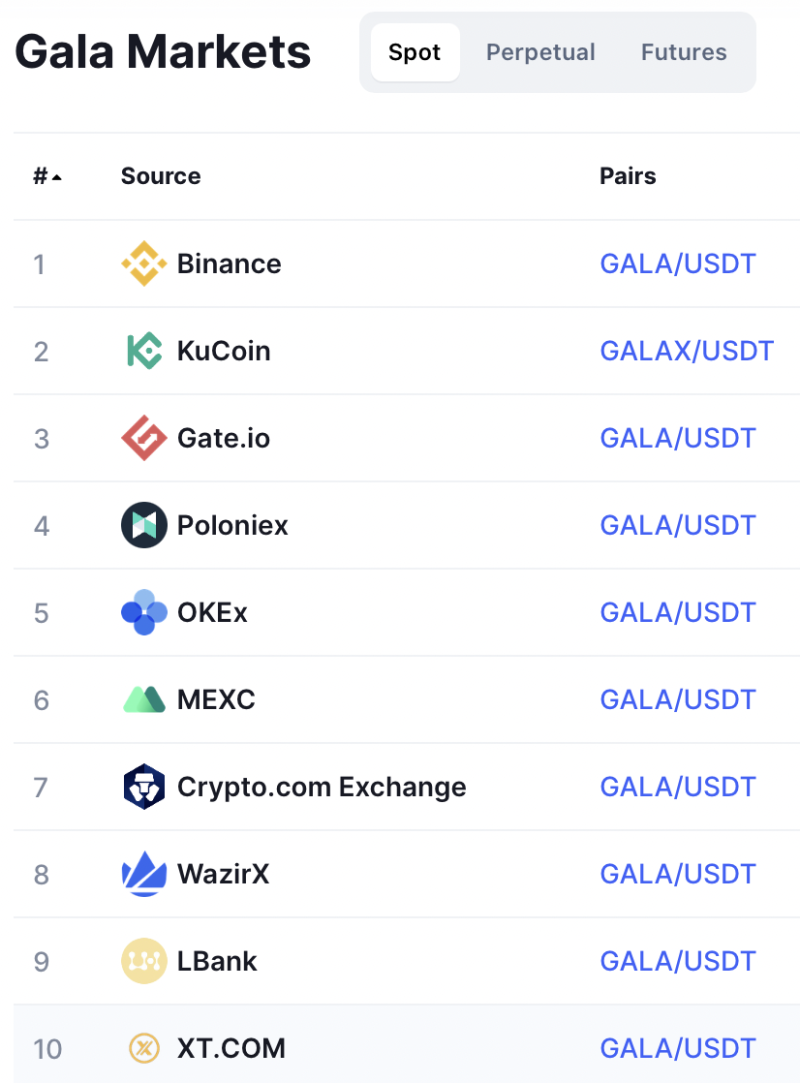Screen dimensions: 800x1083
Task: Click the LBank logo icon
Action: [144, 961]
